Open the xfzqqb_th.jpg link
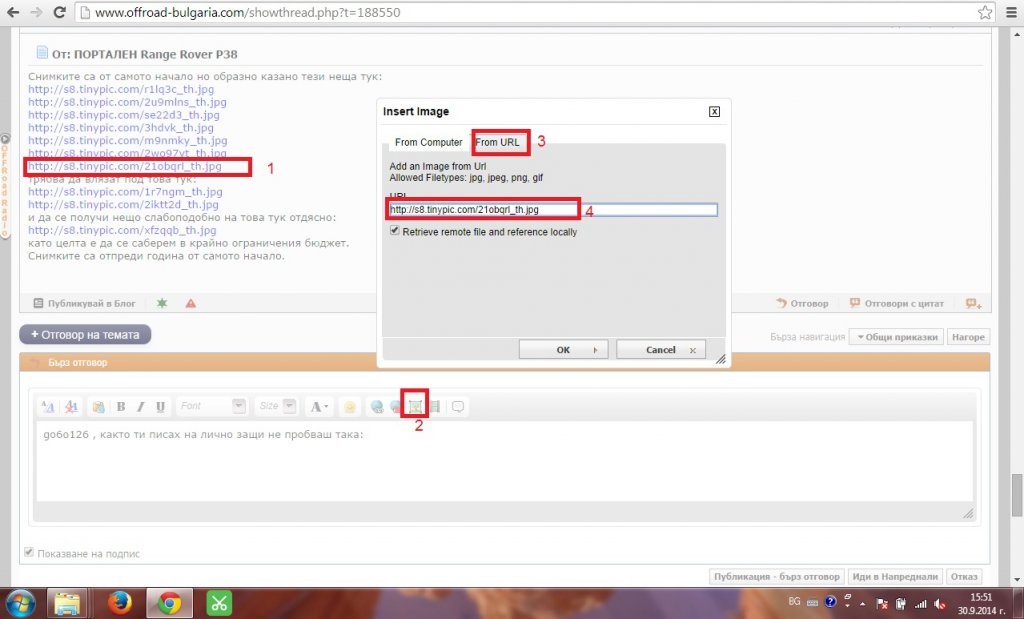The width and height of the screenshot is (1024, 619). pos(122,230)
